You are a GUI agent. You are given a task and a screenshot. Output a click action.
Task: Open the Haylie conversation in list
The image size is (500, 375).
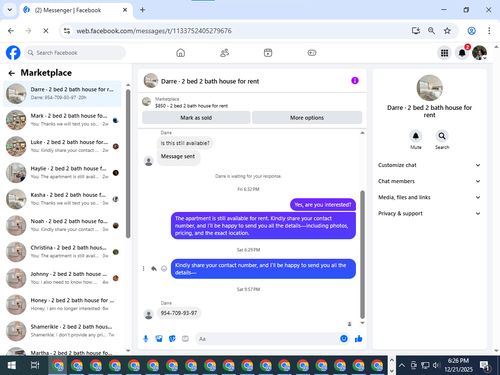pos(62,173)
